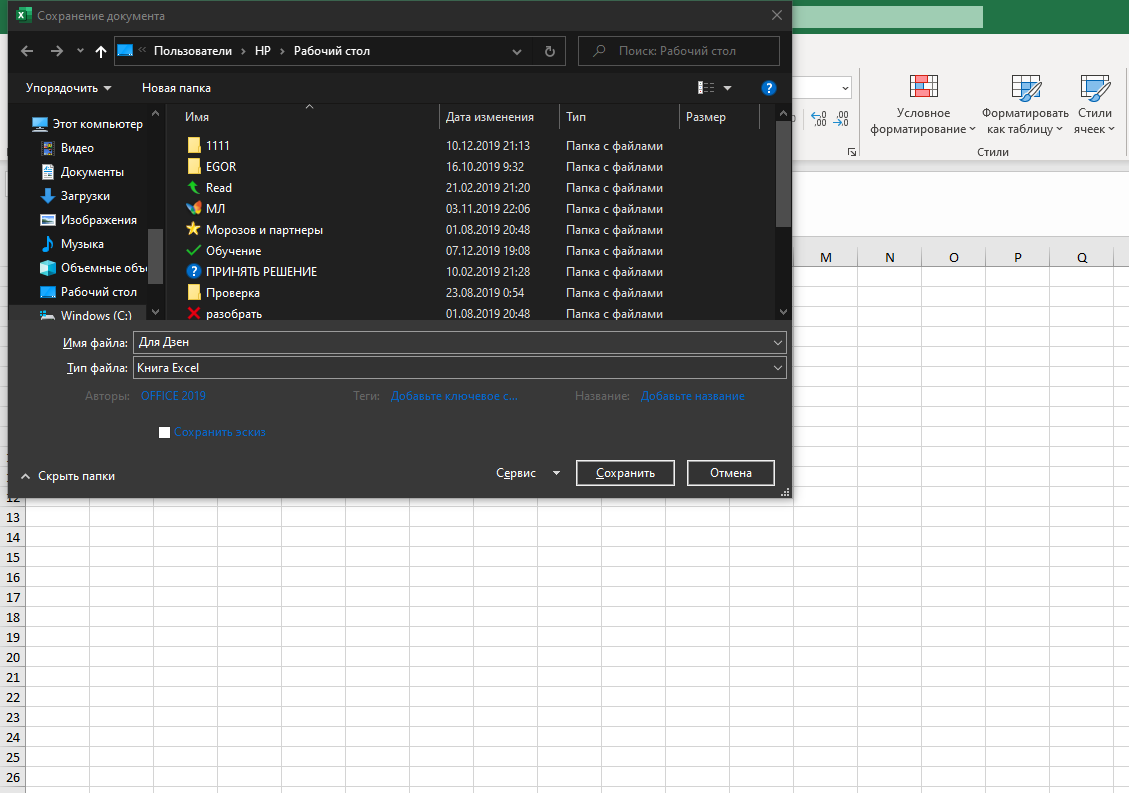Image resolution: width=1129 pixels, height=793 pixels.
Task: Add a title via Добавьте название
Action: [x=693, y=395]
